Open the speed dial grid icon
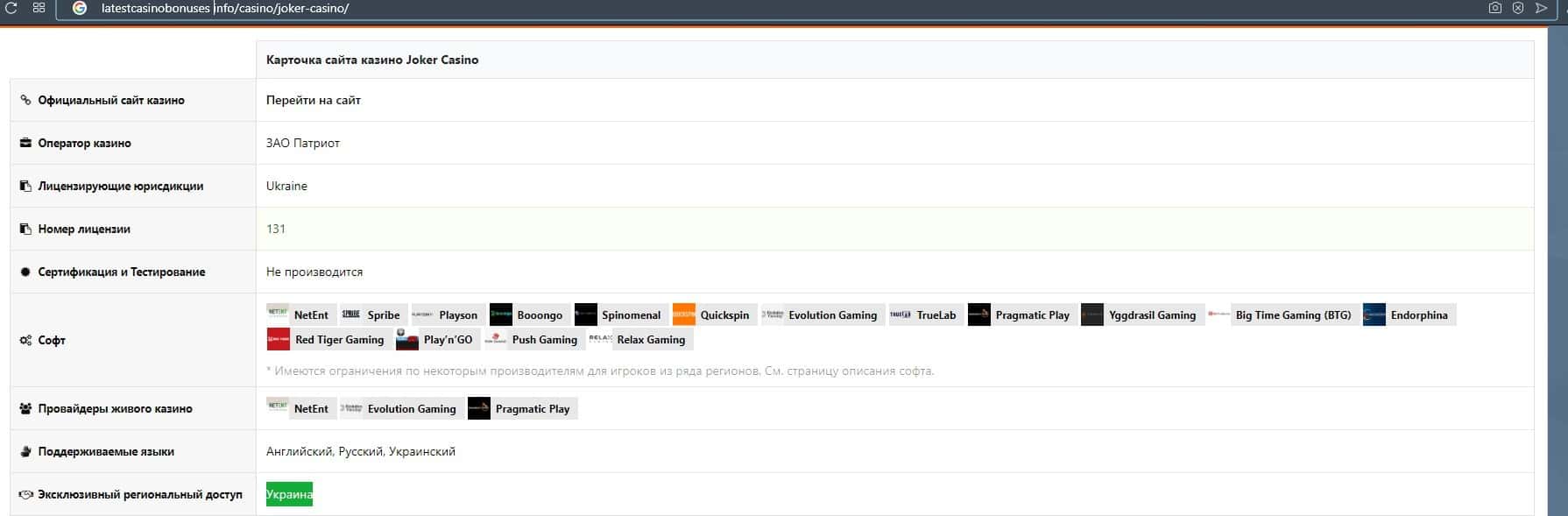Screen dimensions: 1568x516 [x=39, y=8]
